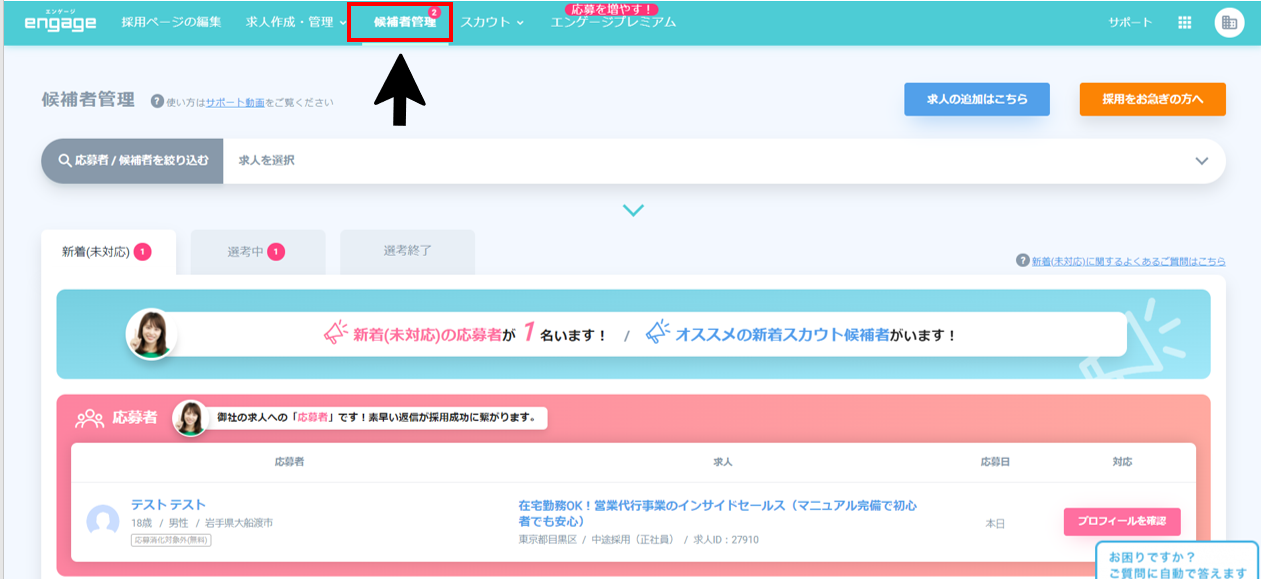Switch to the 選考中 tab
Screen dimensions: 1266x579
pyautogui.click(x=258, y=252)
